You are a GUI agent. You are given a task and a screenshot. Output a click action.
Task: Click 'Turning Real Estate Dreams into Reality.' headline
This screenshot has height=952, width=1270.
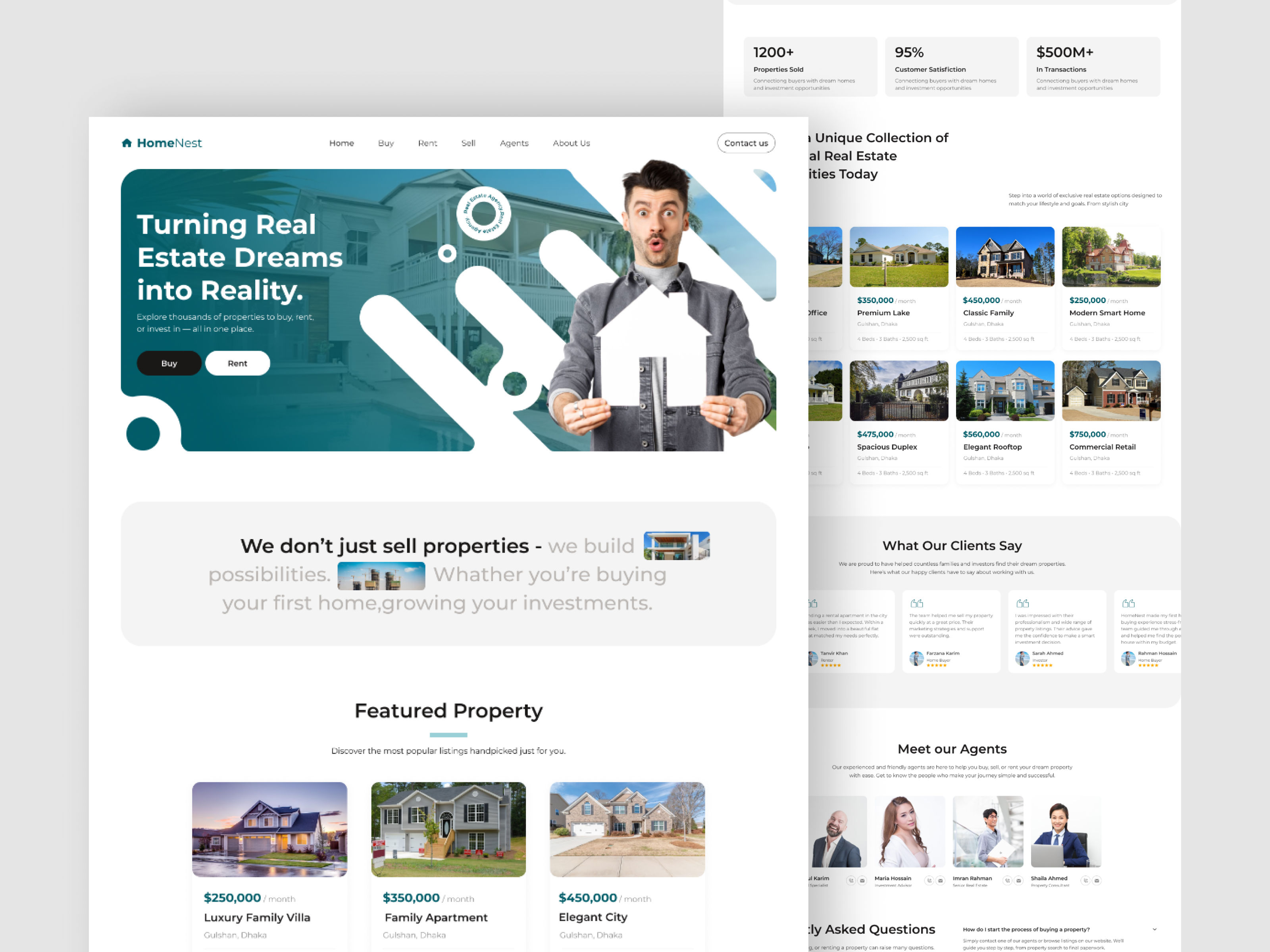[x=239, y=257]
